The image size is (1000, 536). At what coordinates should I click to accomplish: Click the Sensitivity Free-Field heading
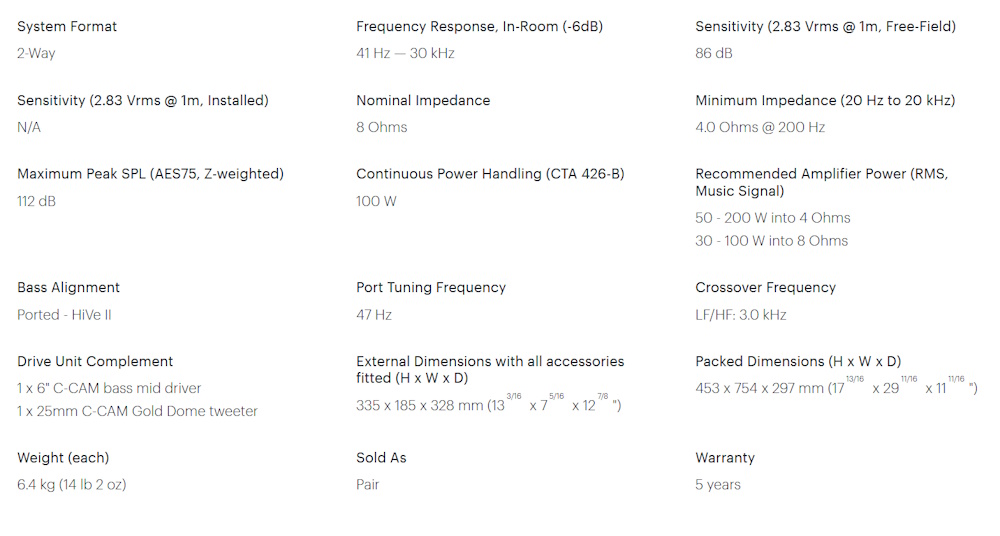[825, 26]
